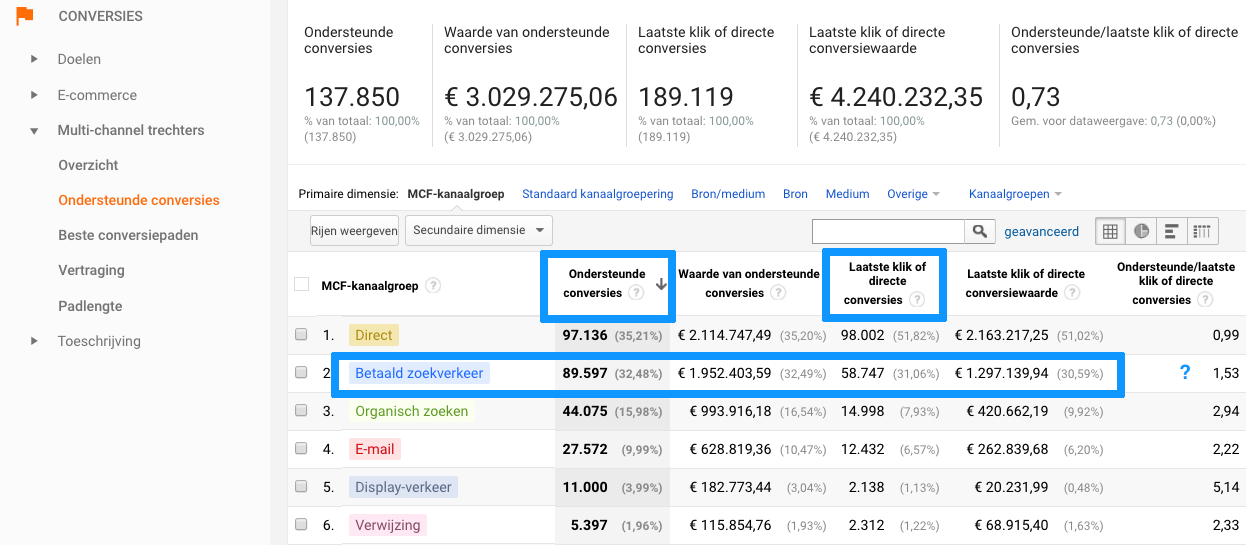Click in the table search field
The image size is (1246, 545).
tap(889, 231)
